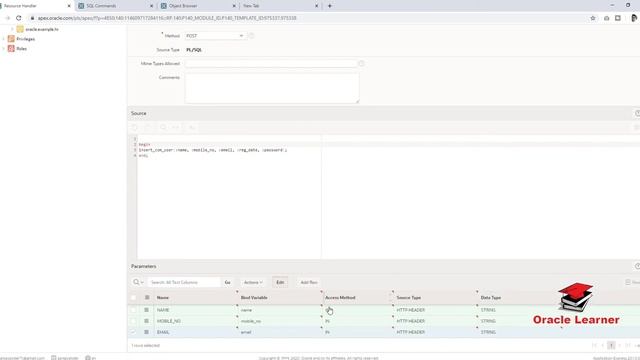Screen dimensions: 640x360
Task: Click the Access Method column header
Action: click(x=340, y=298)
